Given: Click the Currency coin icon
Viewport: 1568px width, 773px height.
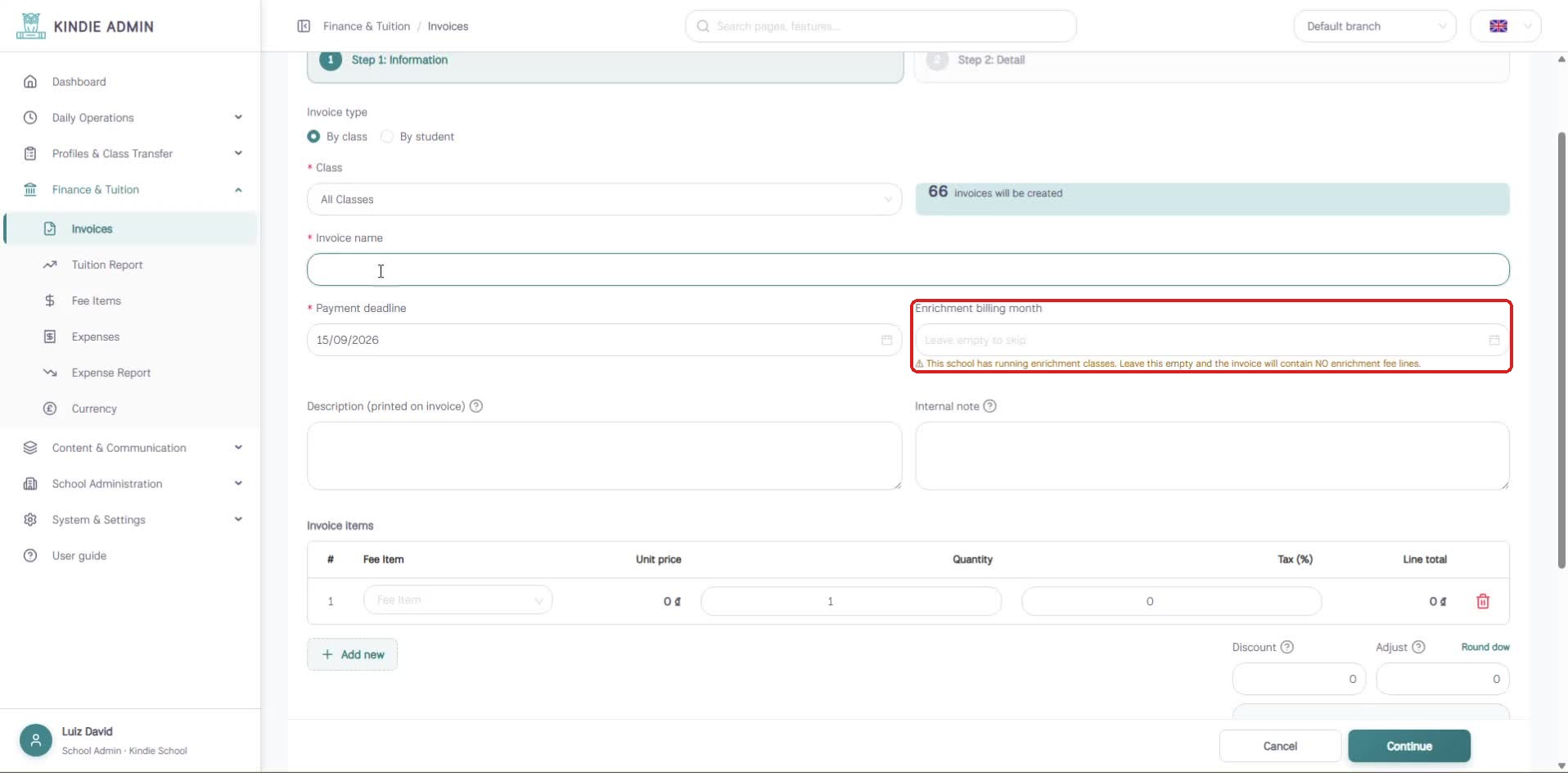Looking at the screenshot, I should [50, 409].
